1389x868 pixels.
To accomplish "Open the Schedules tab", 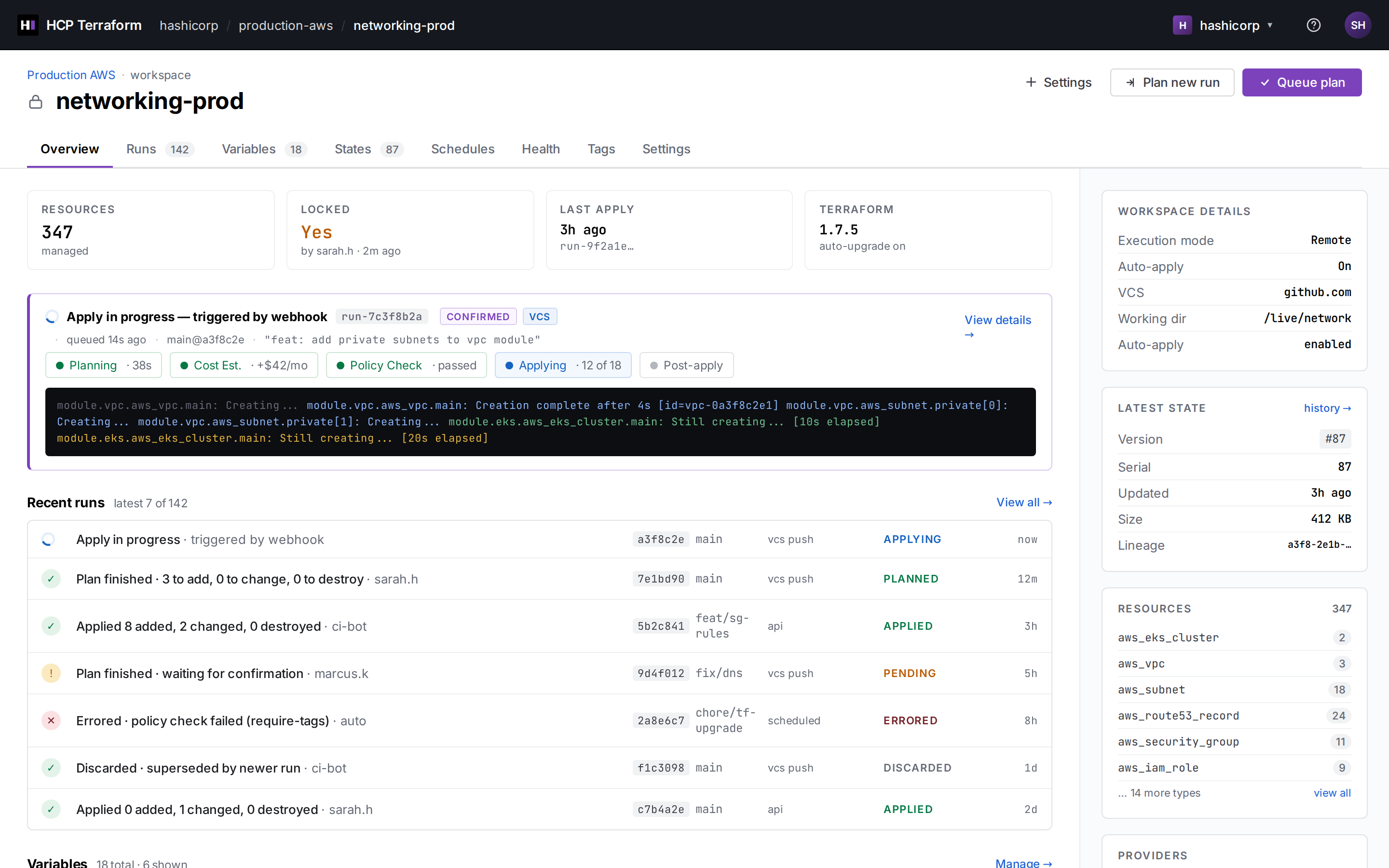I will click(x=463, y=149).
